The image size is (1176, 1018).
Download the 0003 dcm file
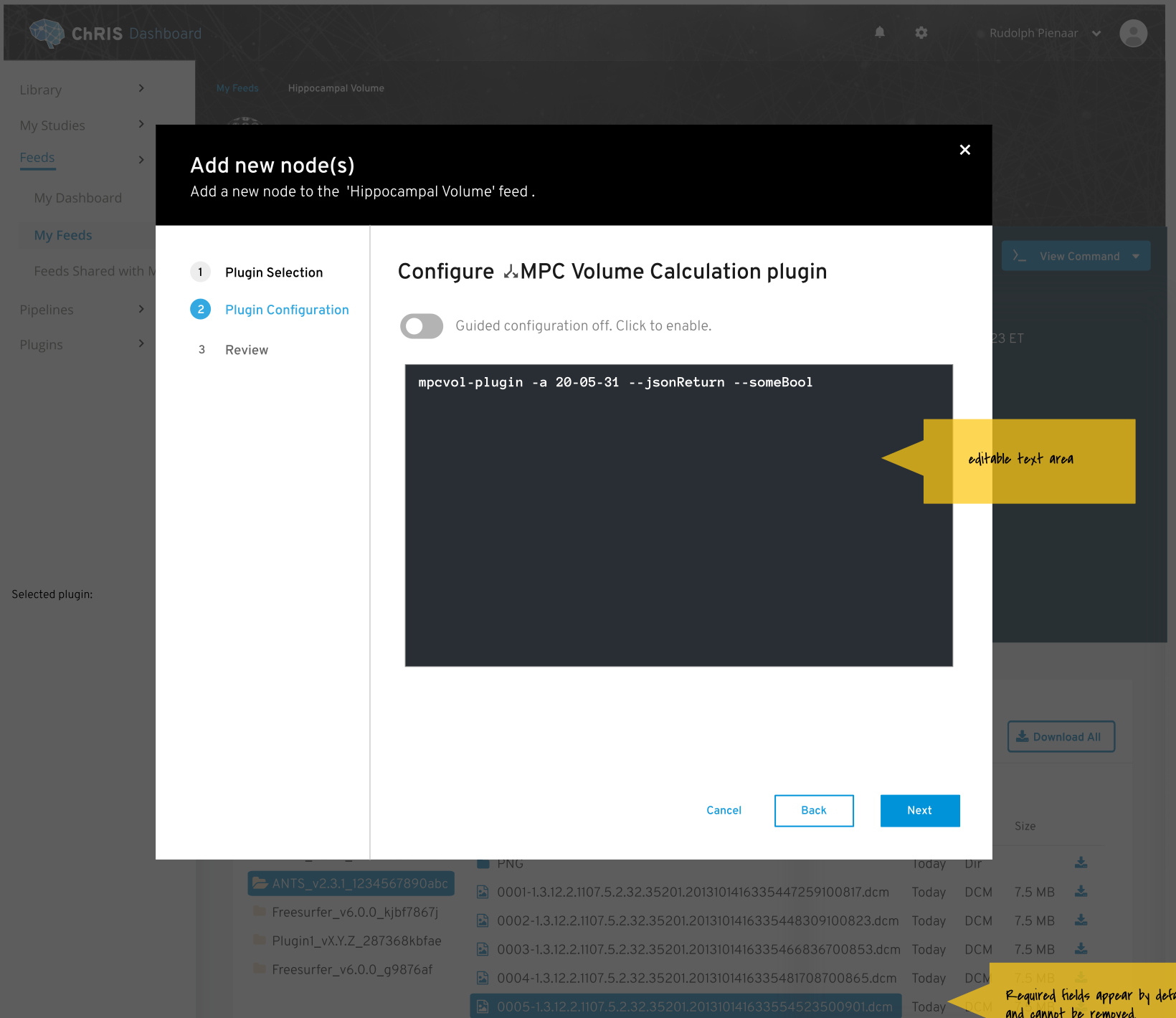(x=1081, y=948)
